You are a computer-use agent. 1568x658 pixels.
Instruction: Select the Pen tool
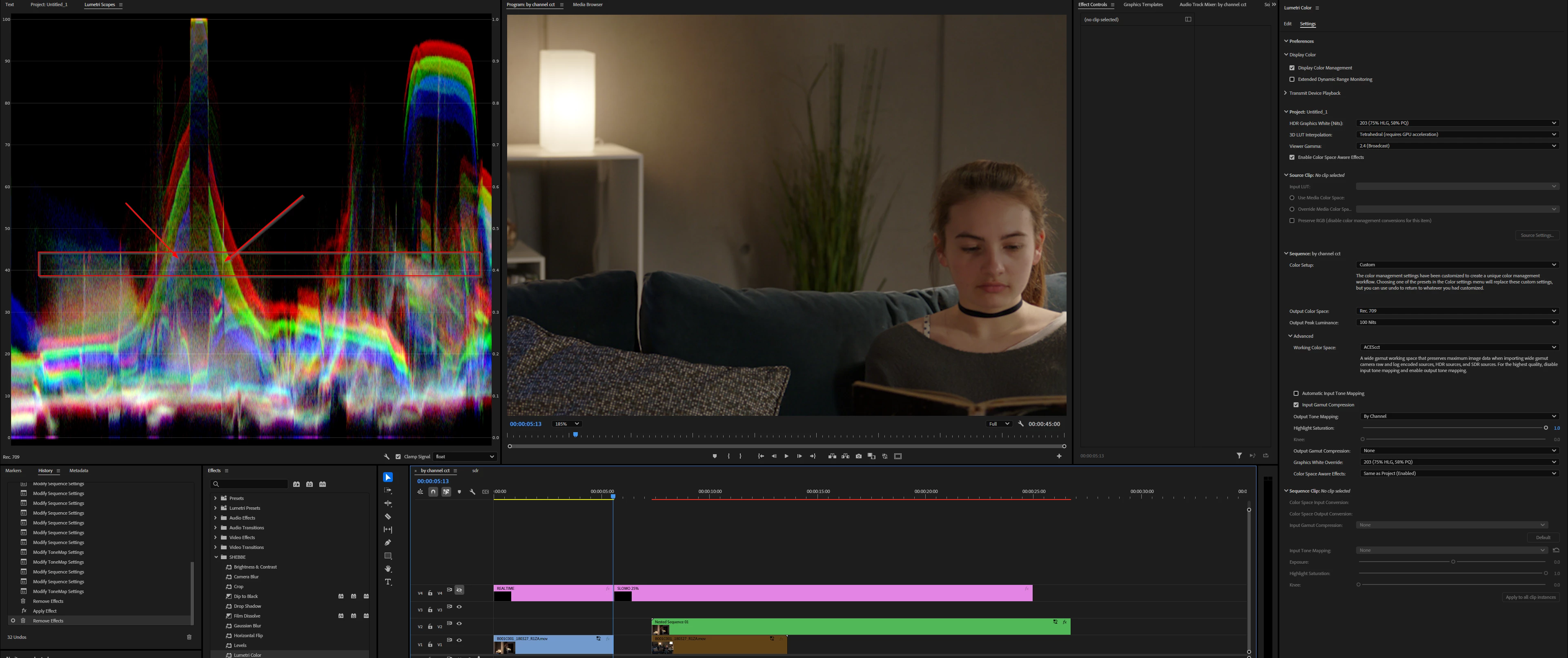tap(388, 542)
